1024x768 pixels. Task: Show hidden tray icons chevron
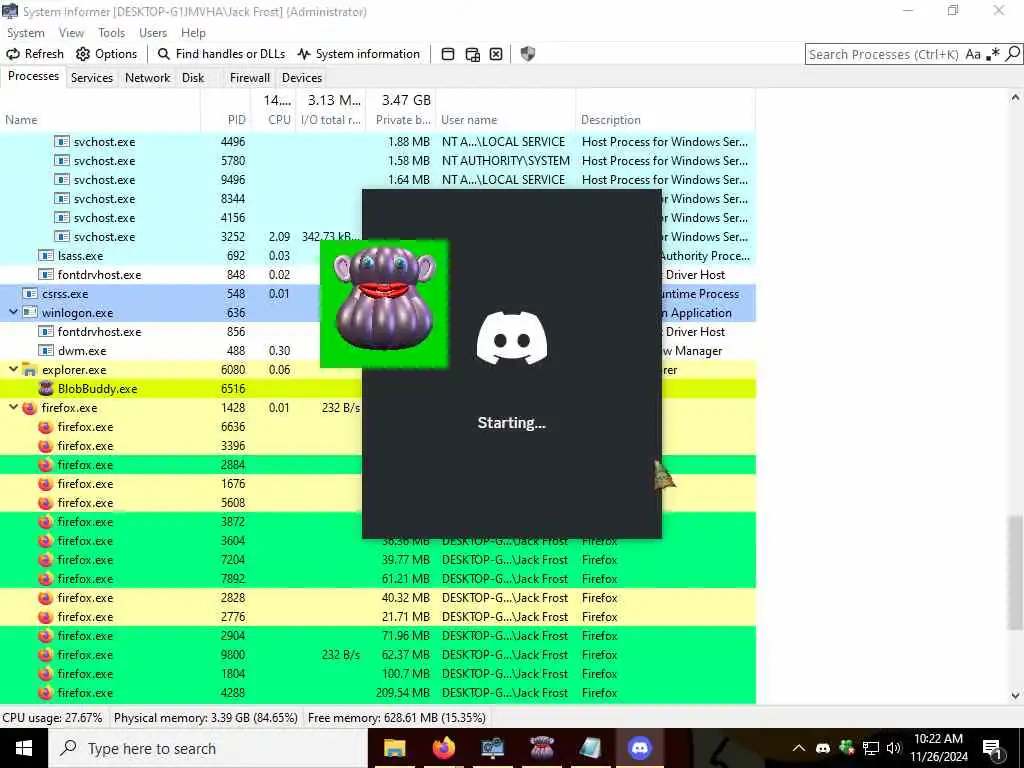coord(799,748)
